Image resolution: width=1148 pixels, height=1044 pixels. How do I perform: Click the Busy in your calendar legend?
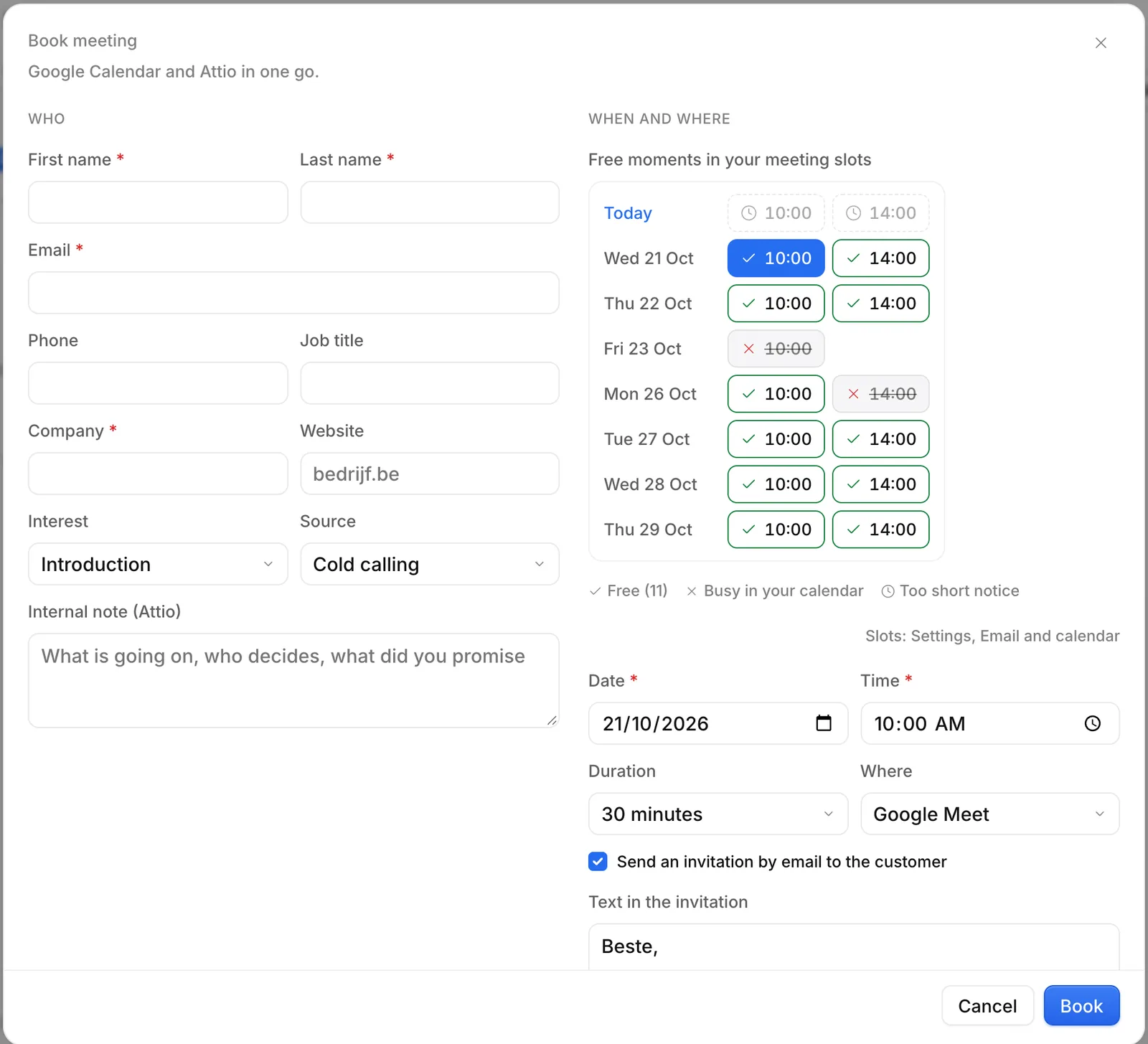[775, 591]
